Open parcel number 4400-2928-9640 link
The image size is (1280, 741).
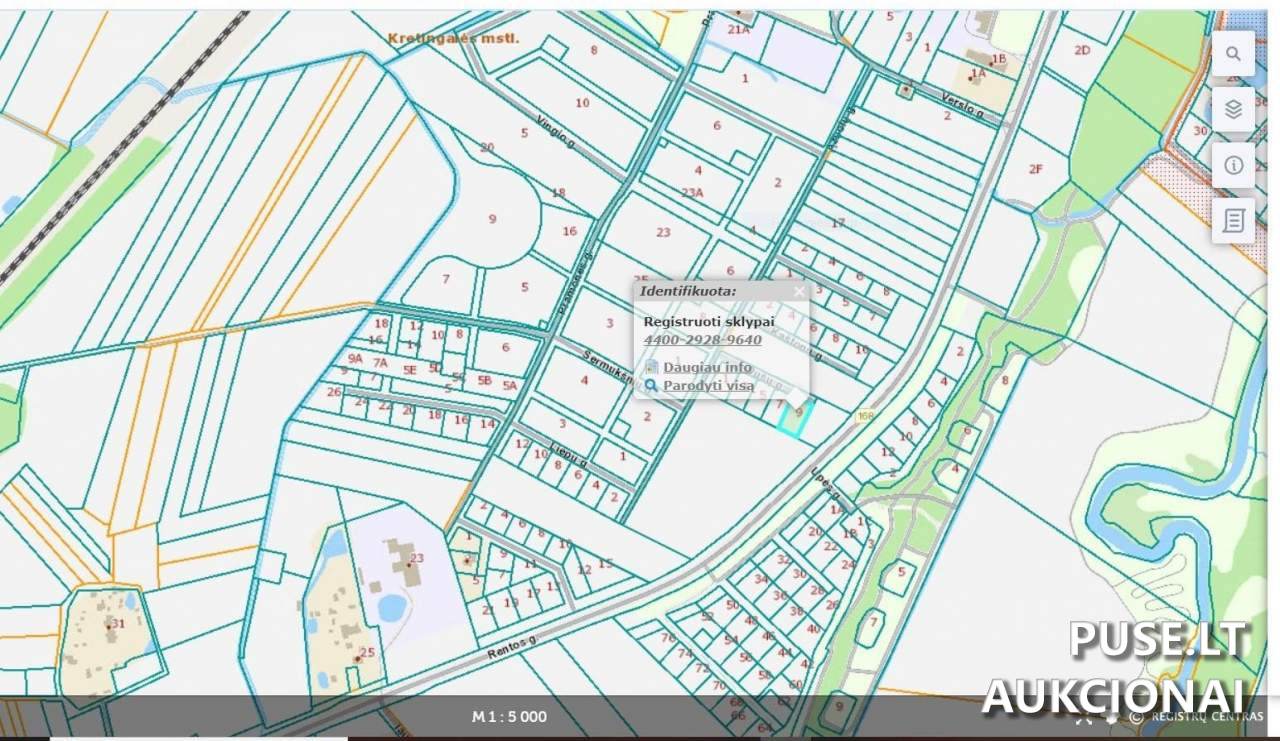[x=702, y=340]
